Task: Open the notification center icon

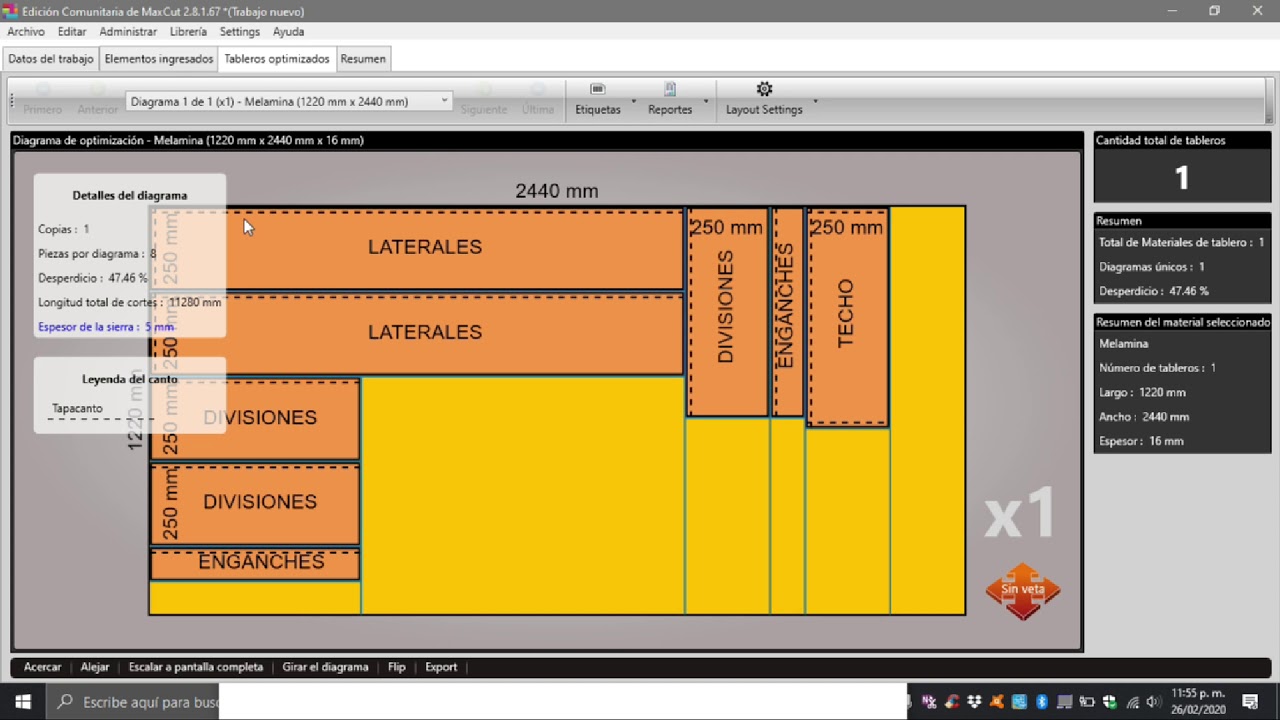Action: 1250,702
